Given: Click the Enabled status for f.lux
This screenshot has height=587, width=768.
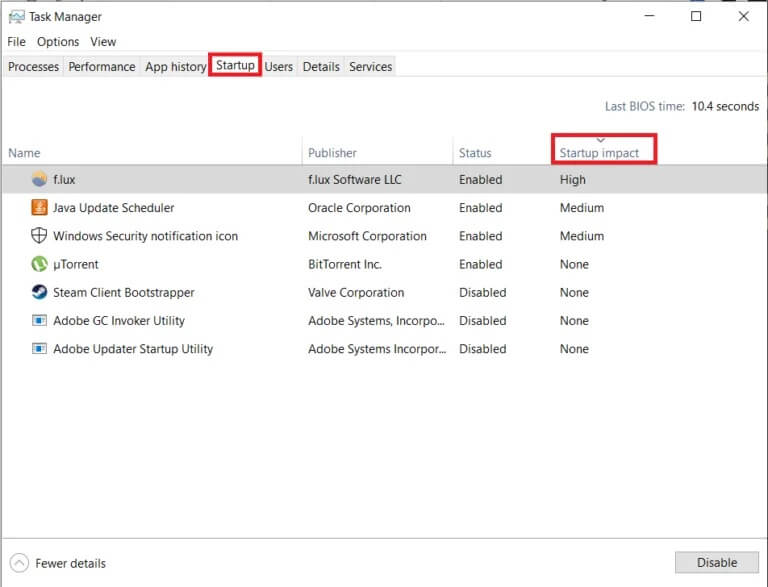Looking at the screenshot, I should pos(480,179).
